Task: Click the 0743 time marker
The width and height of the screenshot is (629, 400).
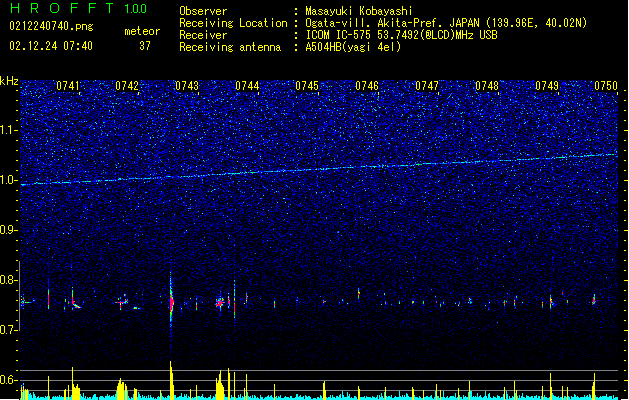Action: (187, 85)
